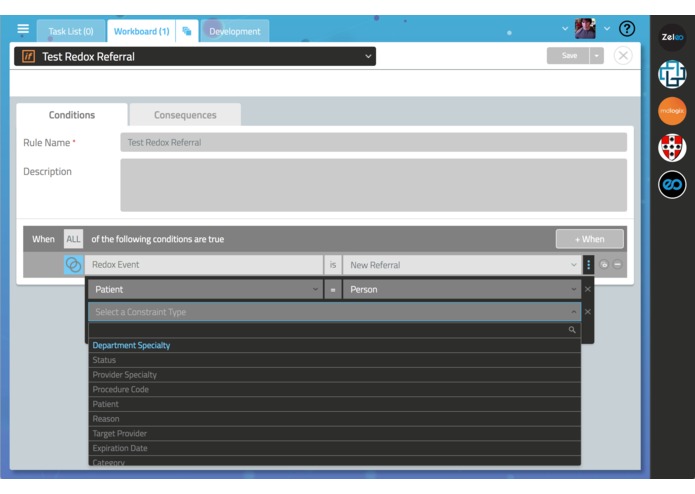Viewport: 695px width, 494px height.
Task: Select the Conditions tab
Action: (72, 115)
